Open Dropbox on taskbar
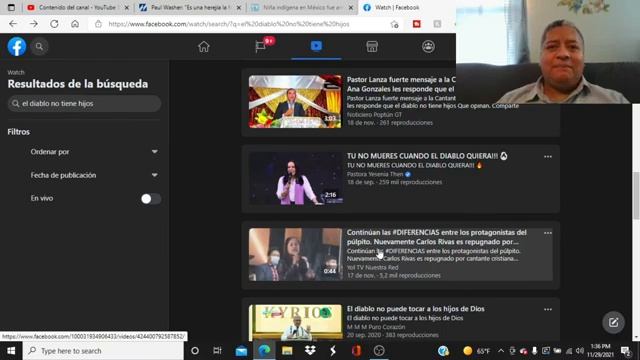The height and width of the screenshot is (360, 640). 310,351
